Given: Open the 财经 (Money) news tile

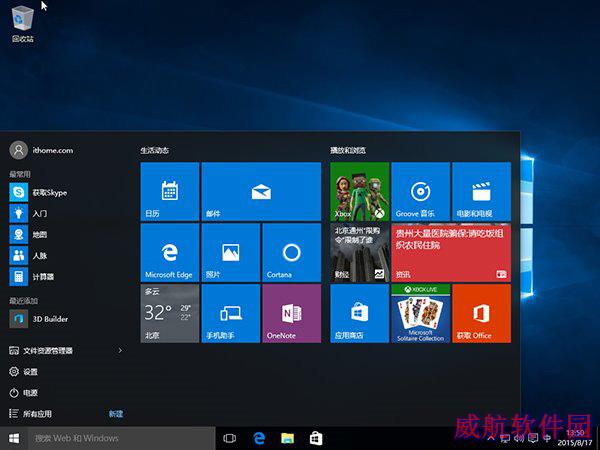Looking at the screenshot, I should (x=360, y=253).
